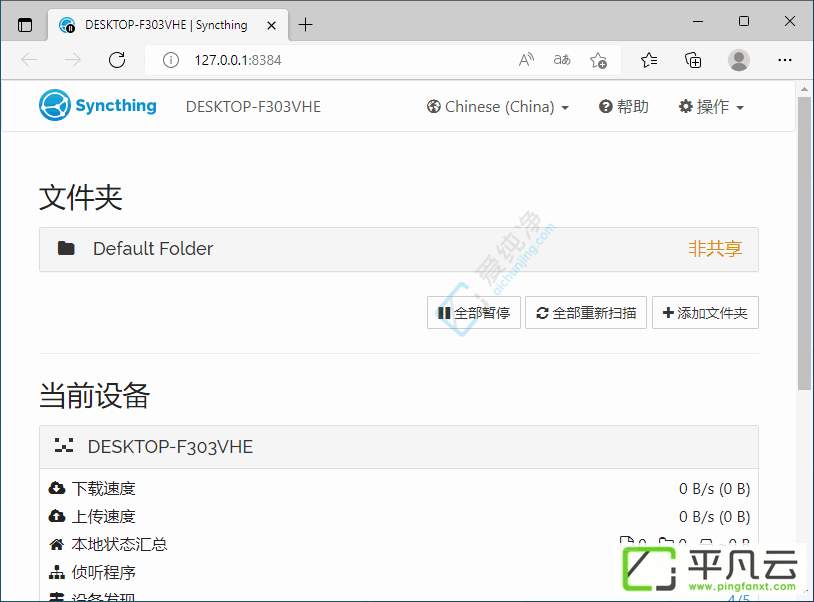Screen dimensions: 814x602
Task: Click the 全部重新扫描 button
Action: (x=586, y=312)
